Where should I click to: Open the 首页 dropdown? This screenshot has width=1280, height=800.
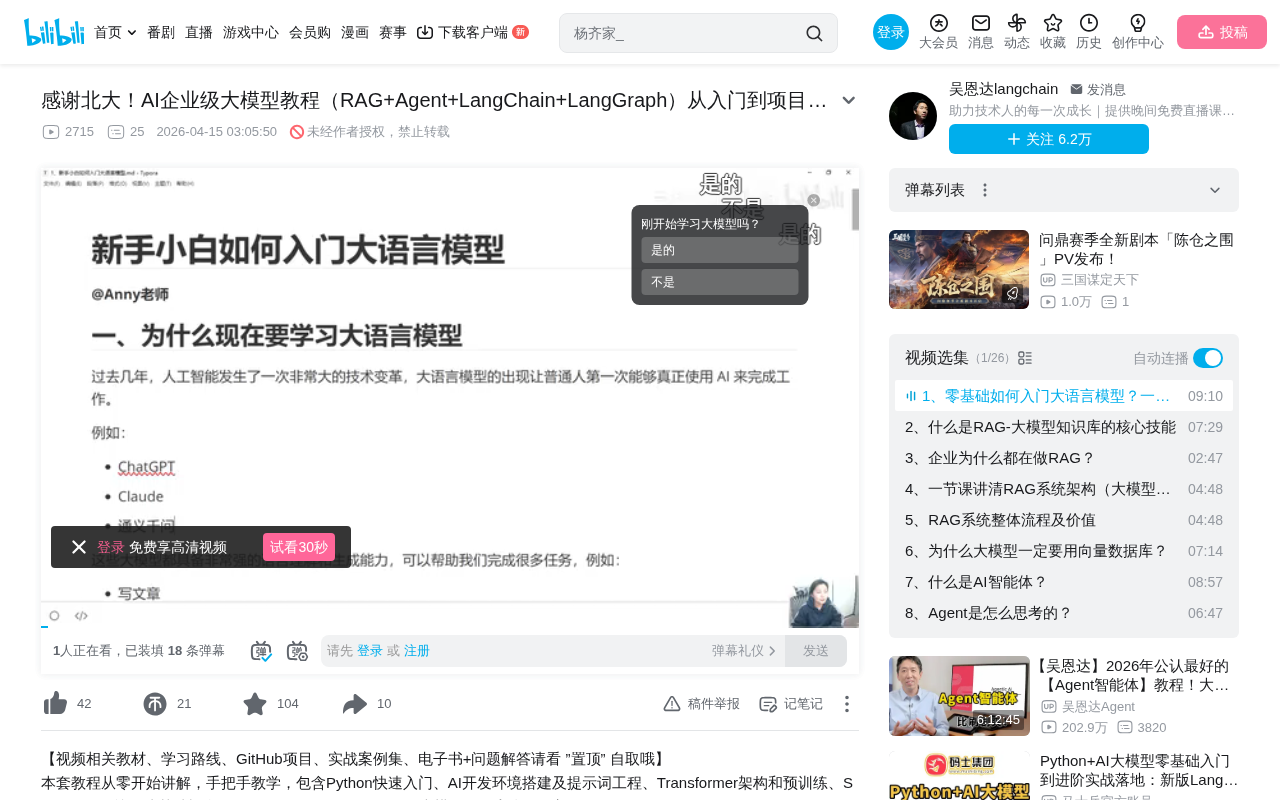pyautogui.click(x=116, y=32)
